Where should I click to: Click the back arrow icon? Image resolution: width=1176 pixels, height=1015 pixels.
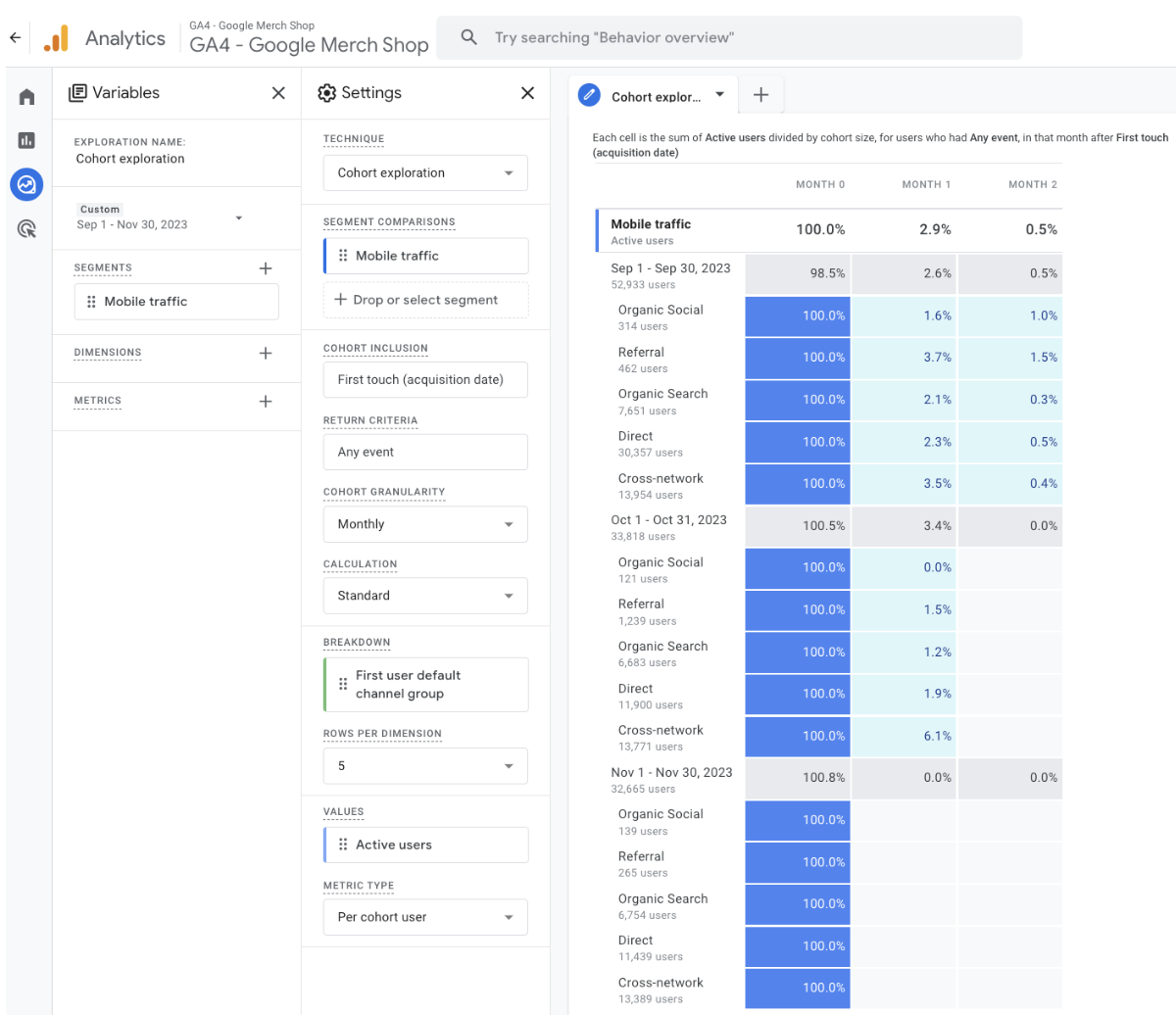15,38
